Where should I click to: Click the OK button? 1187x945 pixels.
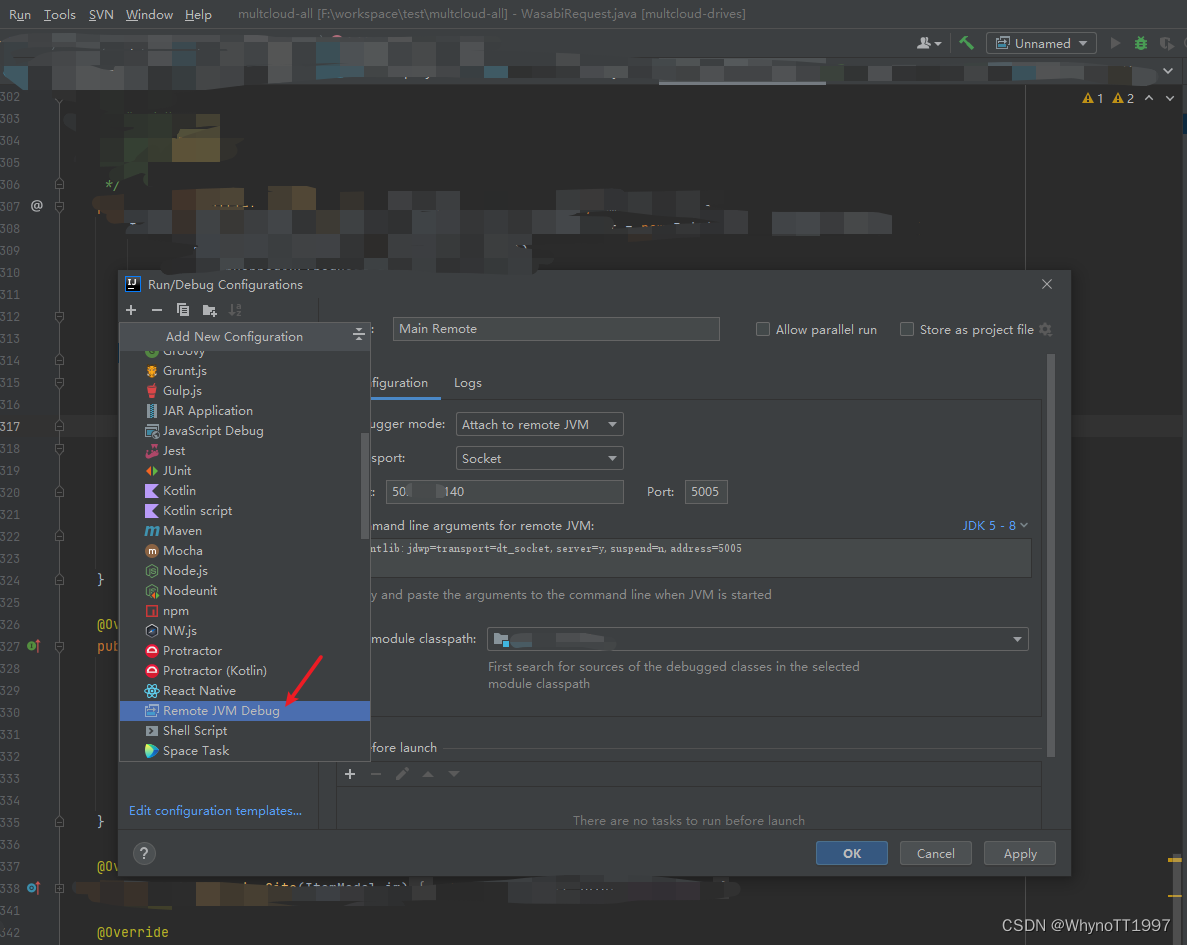(x=852, y=853)
